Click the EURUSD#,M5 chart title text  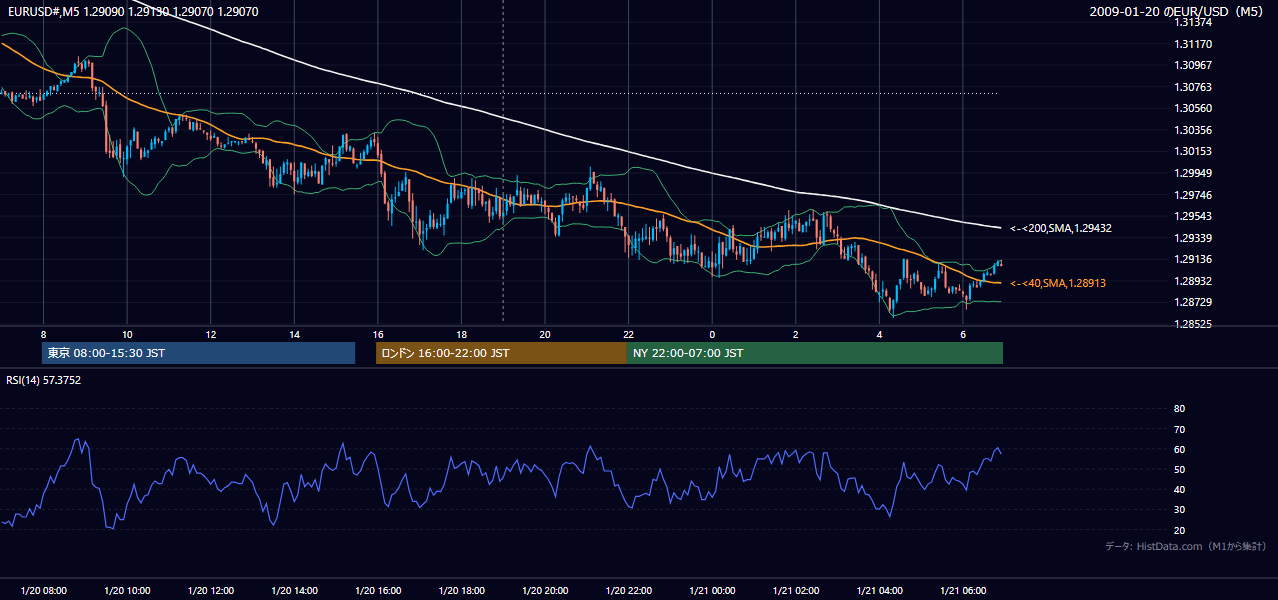(132, 11)
